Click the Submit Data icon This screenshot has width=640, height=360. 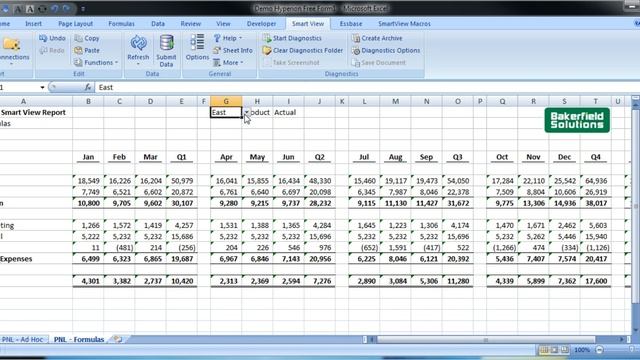pos(166,50)
